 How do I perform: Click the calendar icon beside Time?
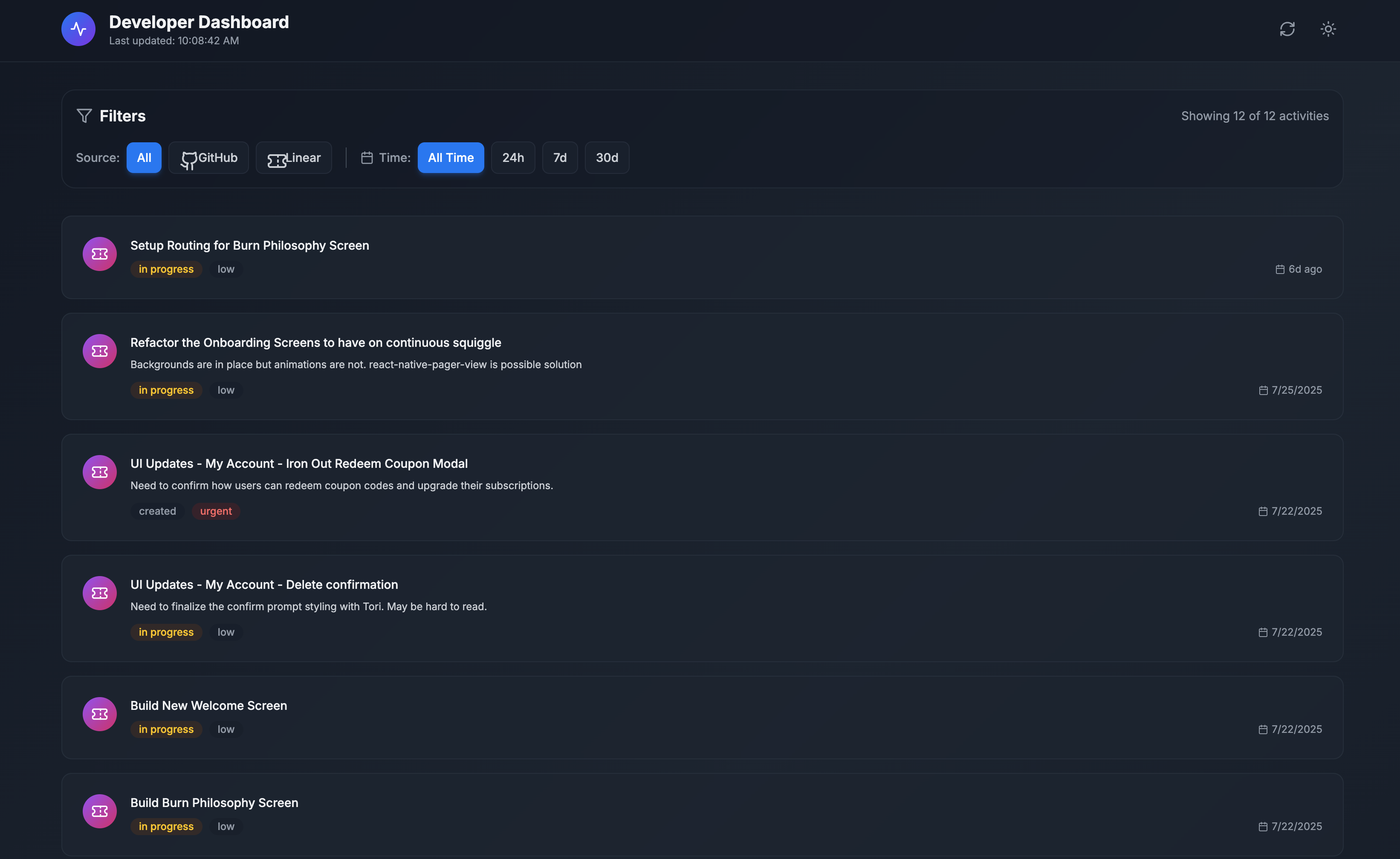(367, 157)
